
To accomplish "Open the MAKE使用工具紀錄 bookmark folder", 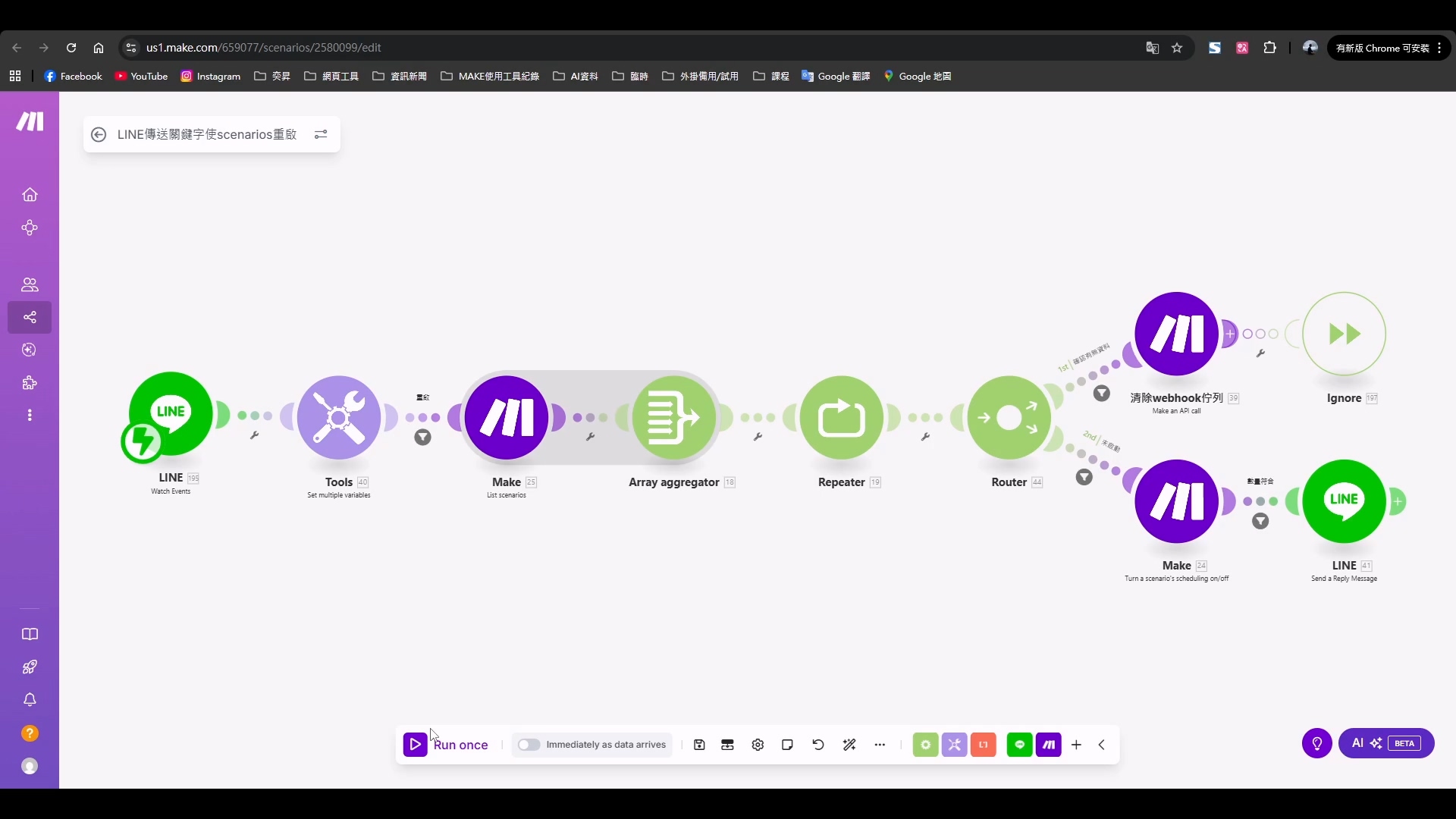I will [490, 76].
